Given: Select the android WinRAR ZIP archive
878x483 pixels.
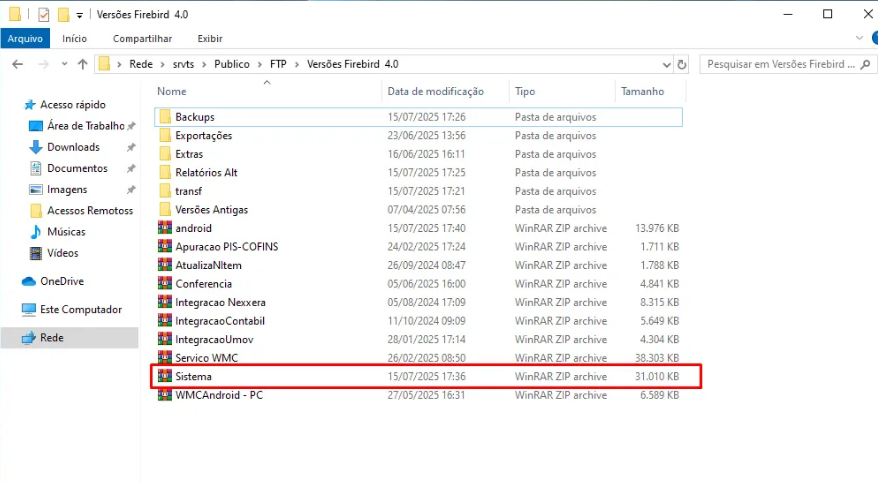Looking at the screenshot, I should (x=193, y=228).
